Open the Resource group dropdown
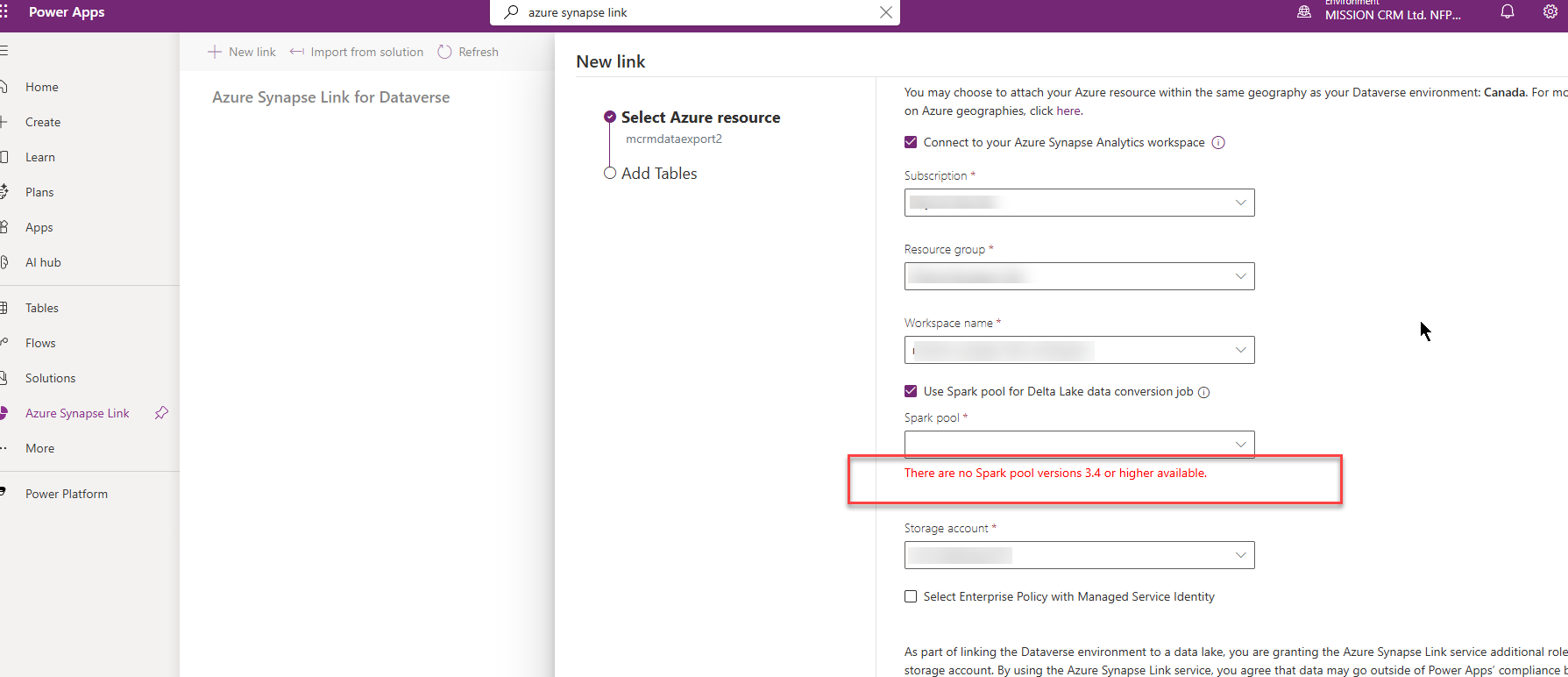Image resolution: width=1568 pixels, height=677 pixels. pyautogui.click(x=1079, y=276)
